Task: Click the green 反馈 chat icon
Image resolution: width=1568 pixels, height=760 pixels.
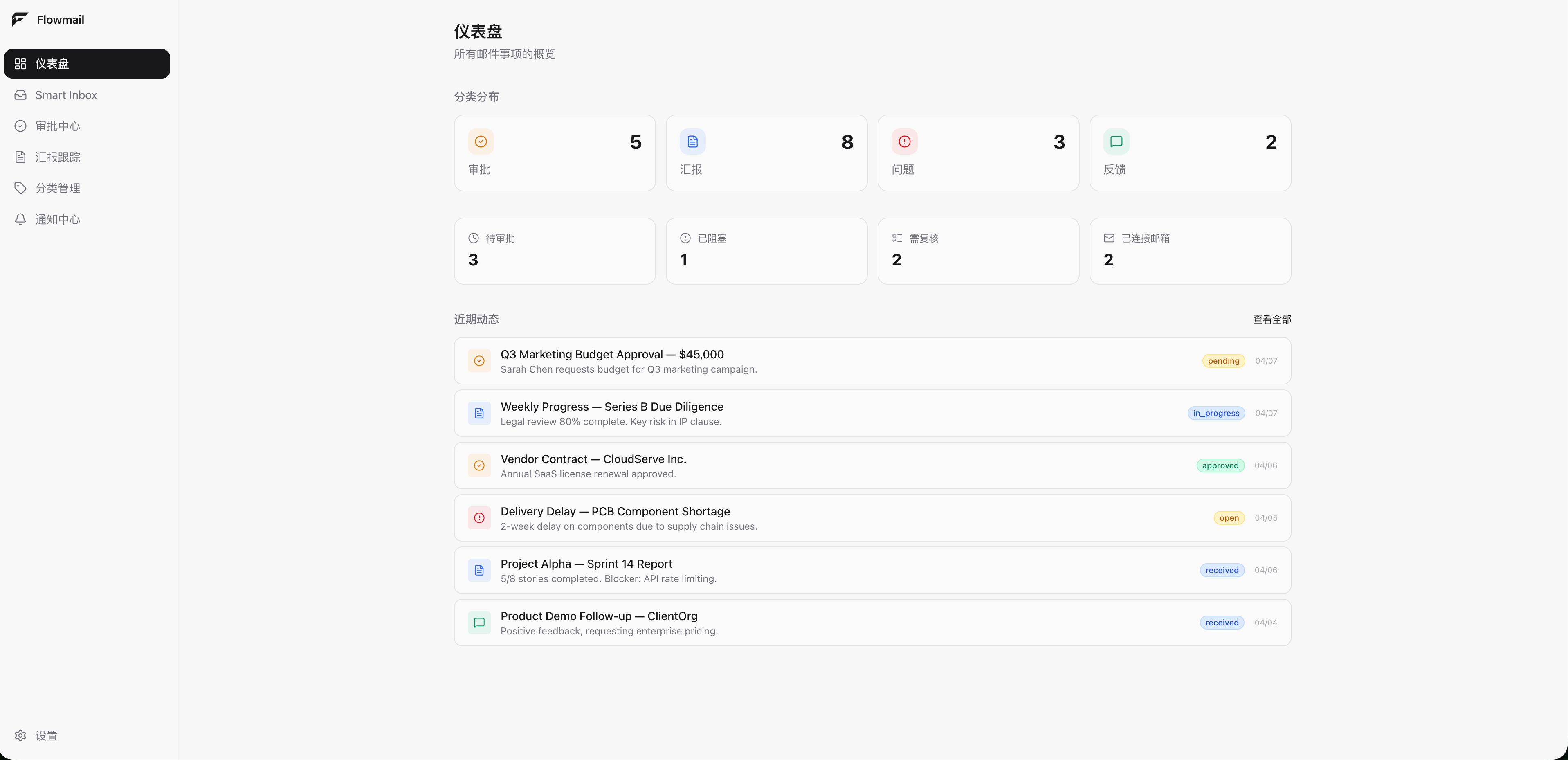Action: click(x=1116, y=142)
